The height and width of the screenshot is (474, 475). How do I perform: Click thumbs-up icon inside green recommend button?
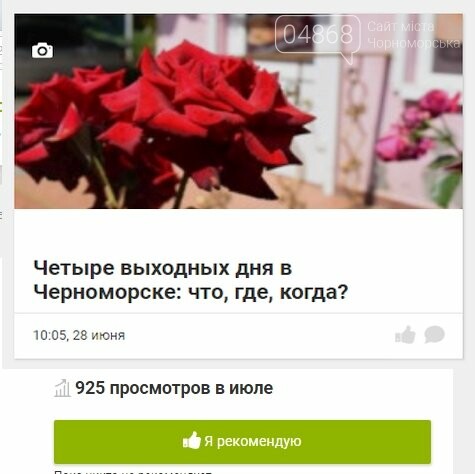[192, 441]
